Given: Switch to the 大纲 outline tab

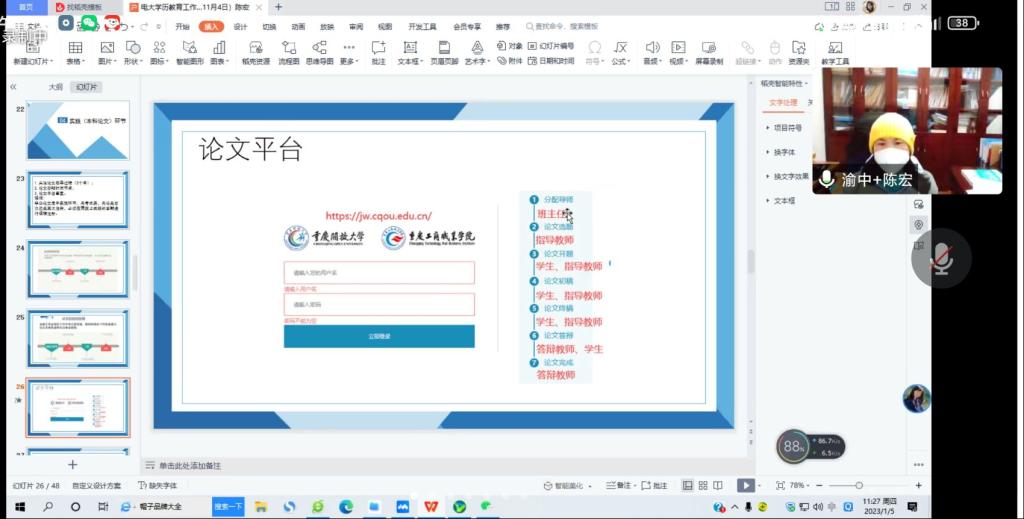Looking at the screenshot, I should (56, 87).
